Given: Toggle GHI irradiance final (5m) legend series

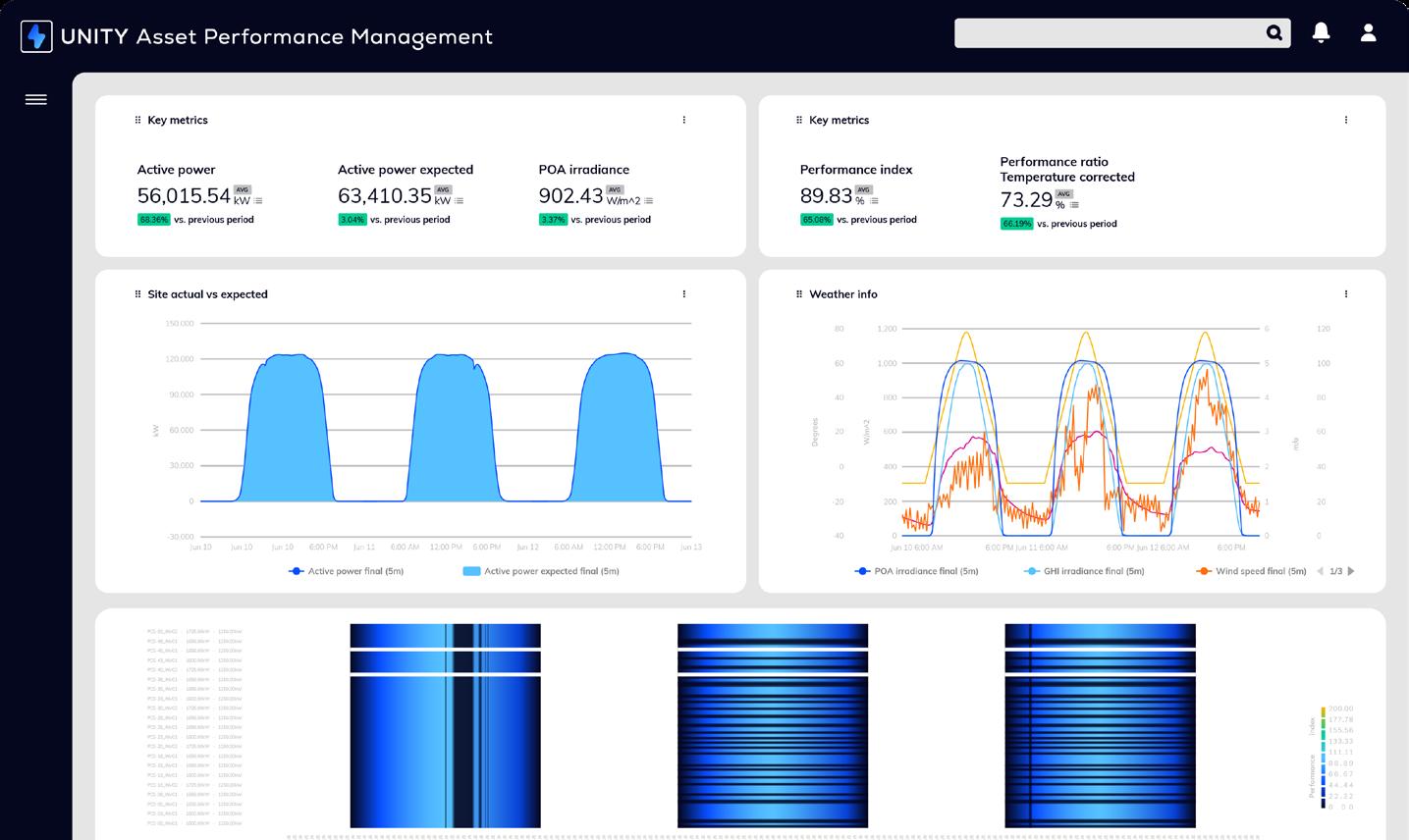Looking at the screenshot, I should coord(1083,571).
